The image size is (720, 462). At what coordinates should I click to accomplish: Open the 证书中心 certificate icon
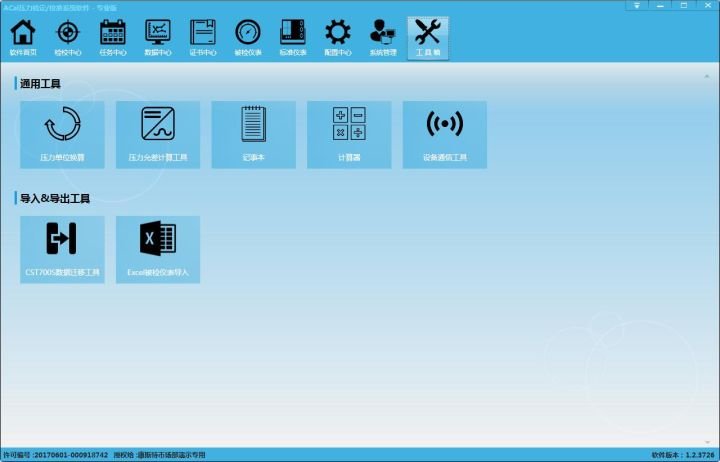point(203,38)
